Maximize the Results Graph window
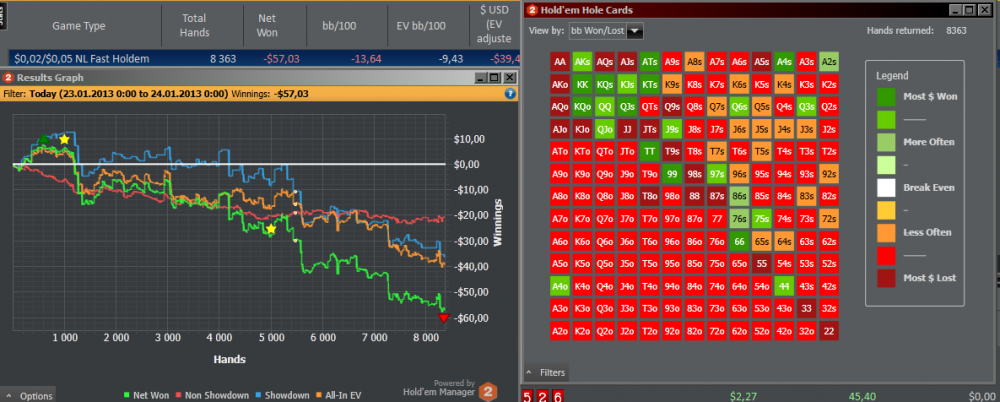 [494, 77]
